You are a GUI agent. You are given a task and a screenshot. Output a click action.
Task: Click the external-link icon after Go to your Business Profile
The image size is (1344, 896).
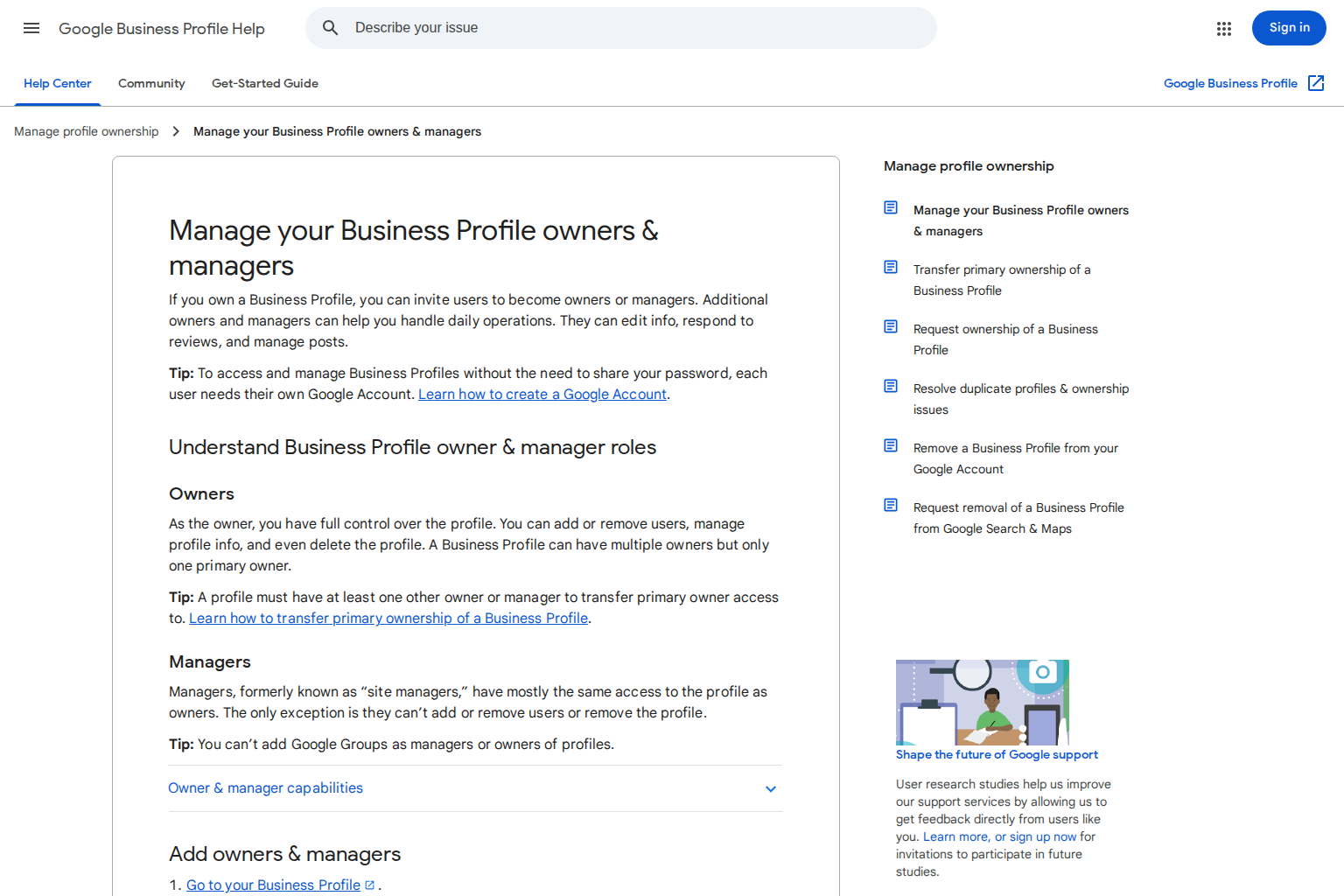[370, 885]
